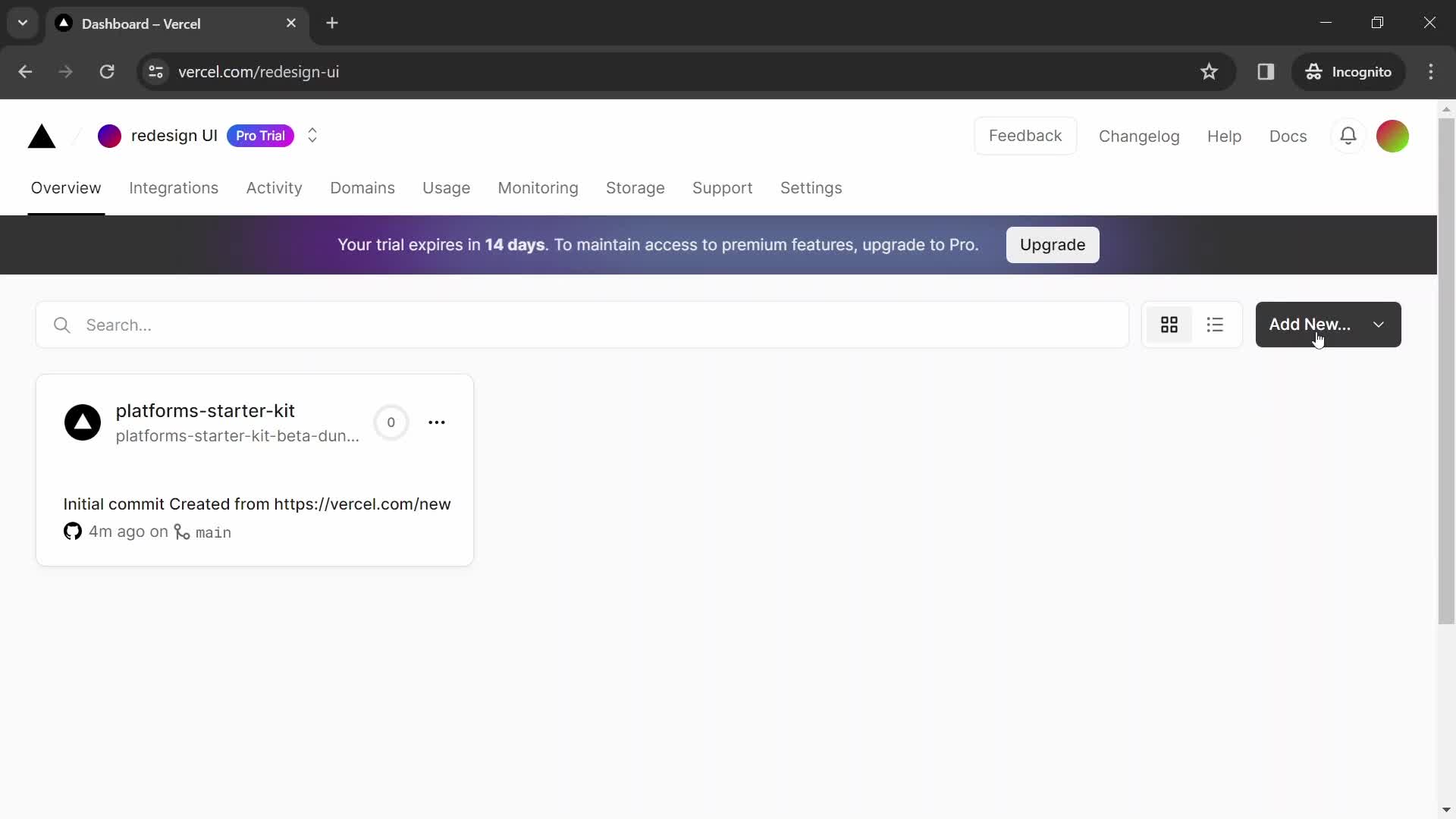This screenshot has height=819, width=1456.
Task: Close the Dashboard – Vercel tab
Action: tap(291, 24)
